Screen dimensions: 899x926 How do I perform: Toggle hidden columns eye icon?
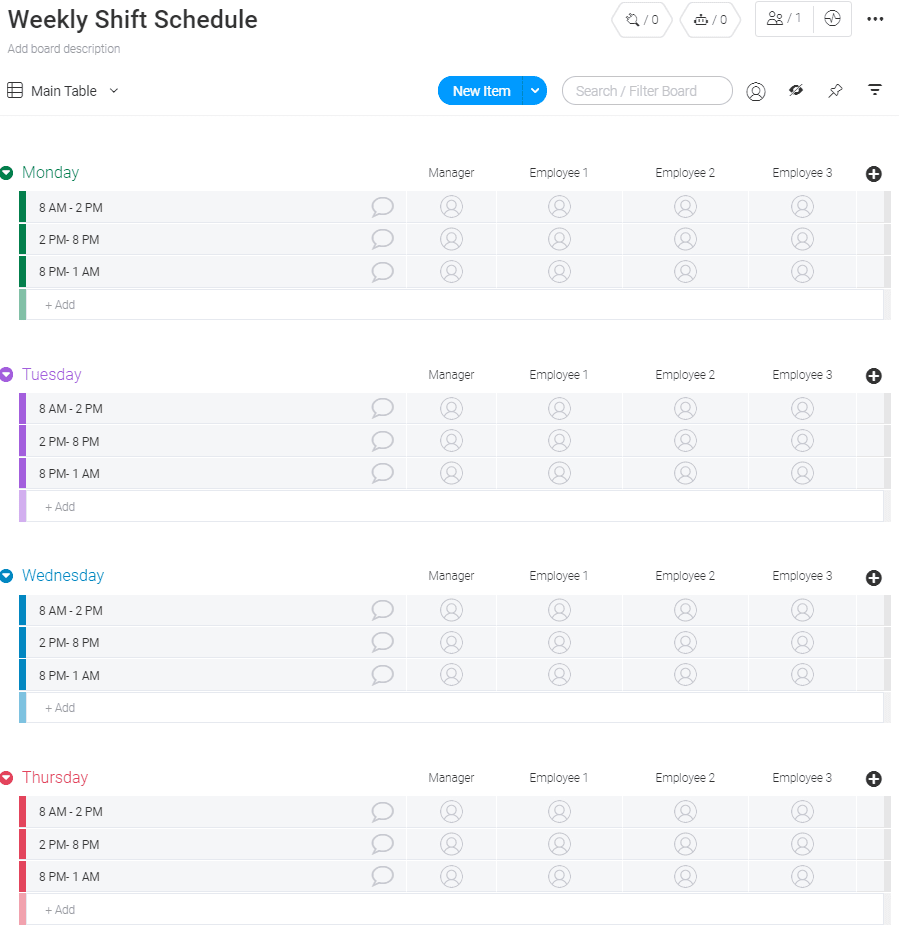tap(796, 91)
